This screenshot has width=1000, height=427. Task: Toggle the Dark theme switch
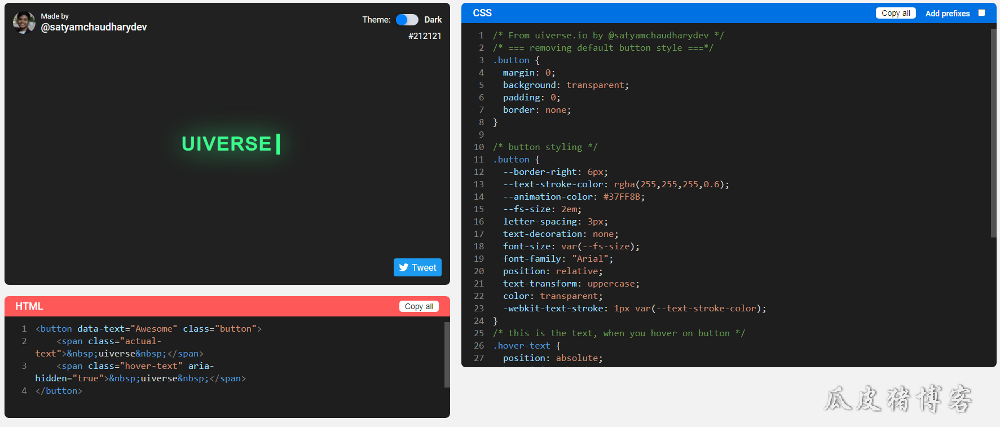pos(407,19)
